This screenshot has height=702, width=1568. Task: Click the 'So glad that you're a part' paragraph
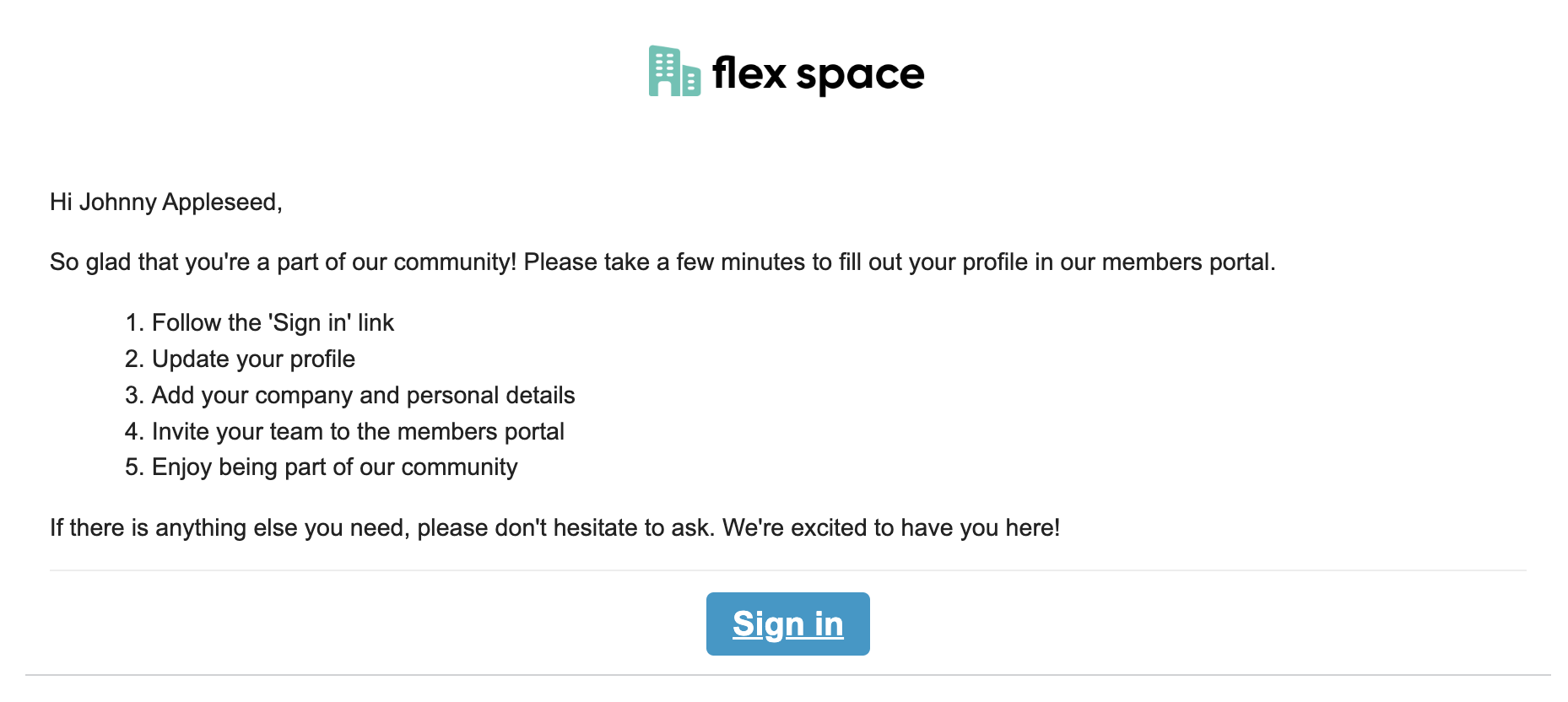[662, 262]
